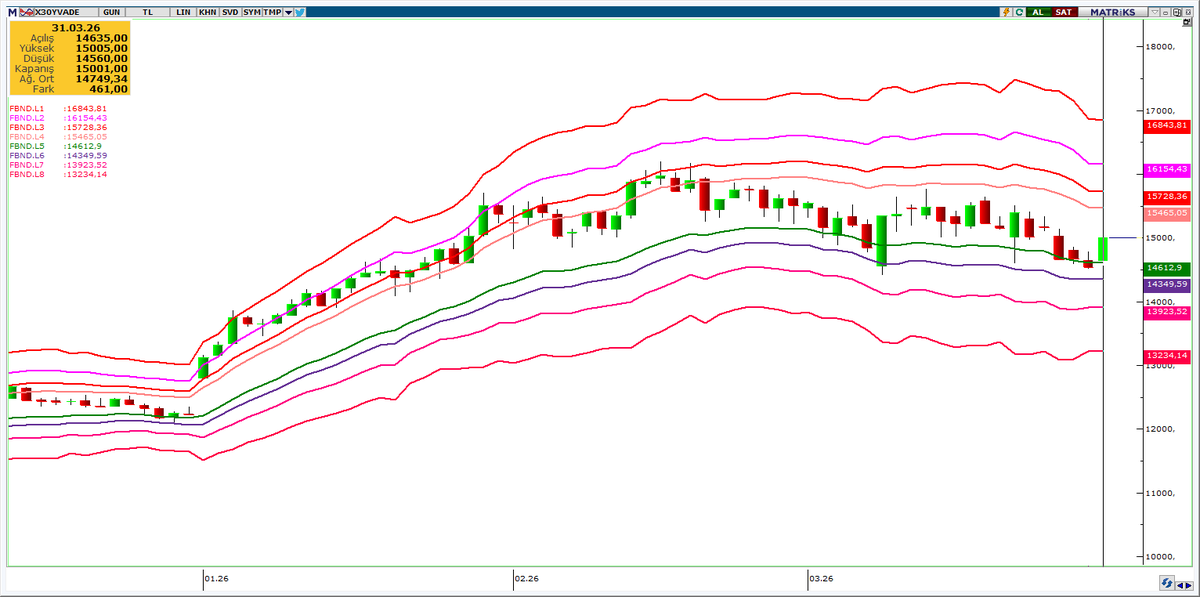Move chart right with the blue right arrow

click(x=1189, y=585)
